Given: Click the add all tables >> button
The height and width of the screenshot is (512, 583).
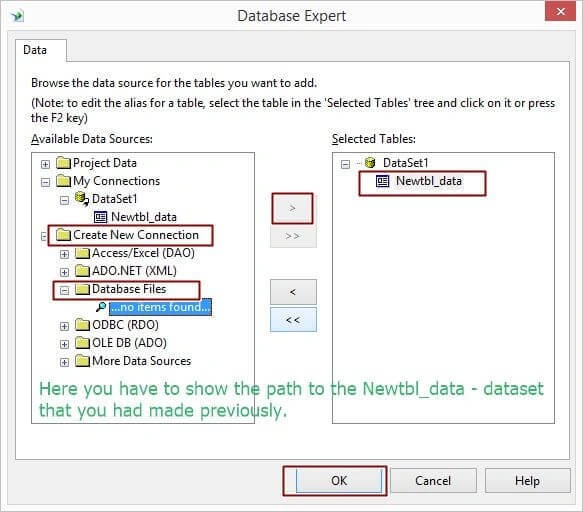Looking at the screenshot, I should [x=293, y=236].
